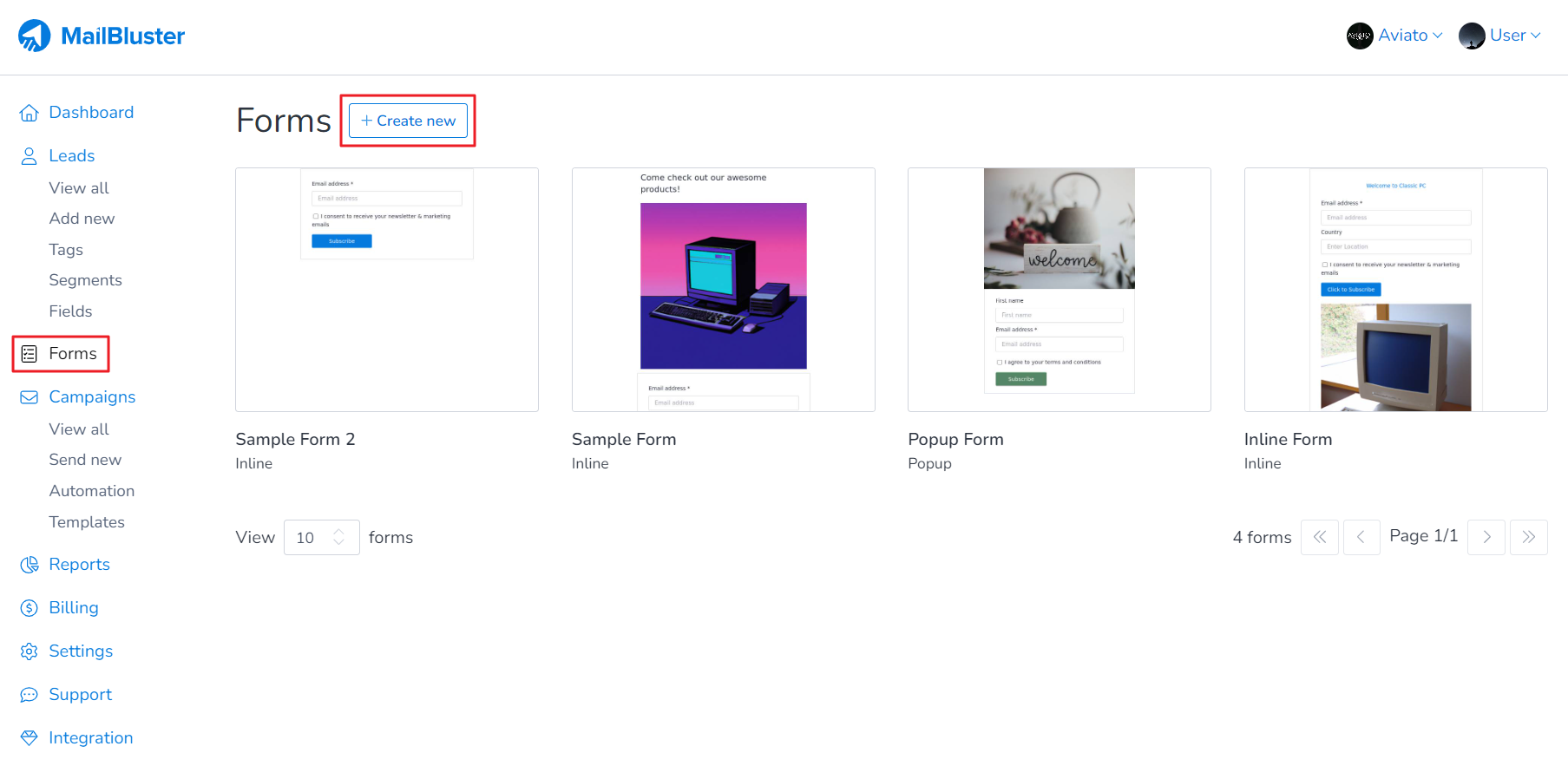Viewport: 1568px width, 779px height.
Task: Click the Settings gear icon
Action: coord(30,651)
